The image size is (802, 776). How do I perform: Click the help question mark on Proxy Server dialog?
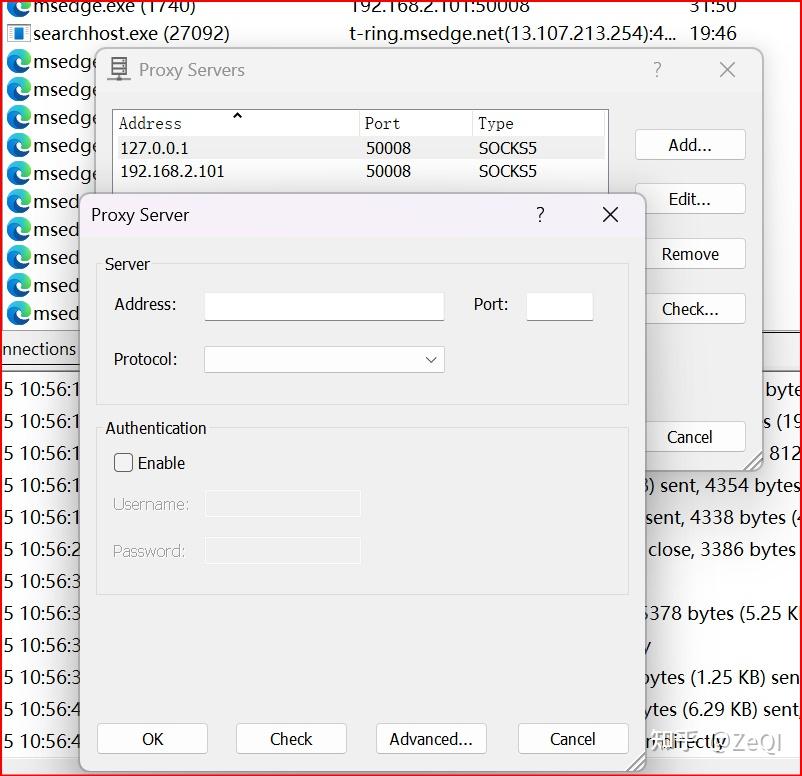[540, 214]
